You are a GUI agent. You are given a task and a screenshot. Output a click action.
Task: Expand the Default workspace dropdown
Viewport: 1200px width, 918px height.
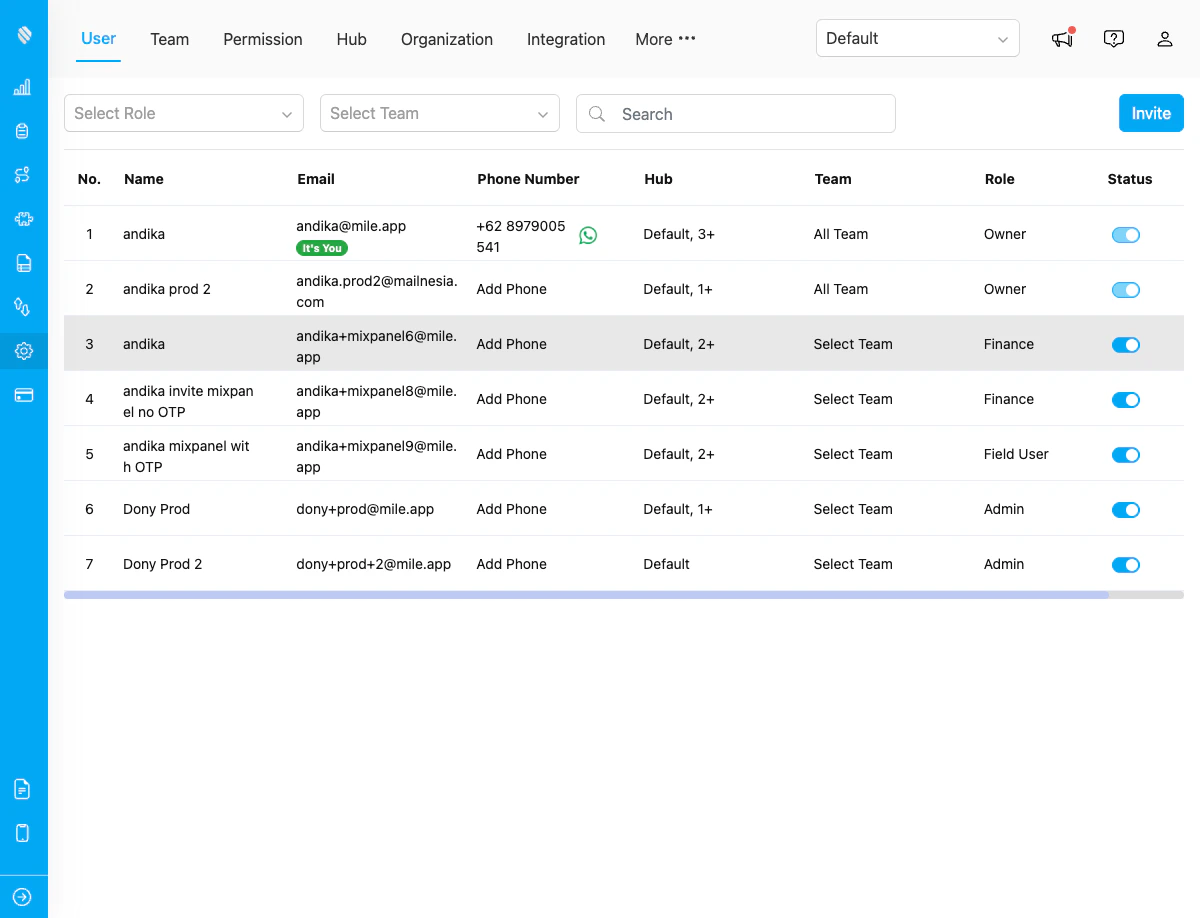pos(917,38)
